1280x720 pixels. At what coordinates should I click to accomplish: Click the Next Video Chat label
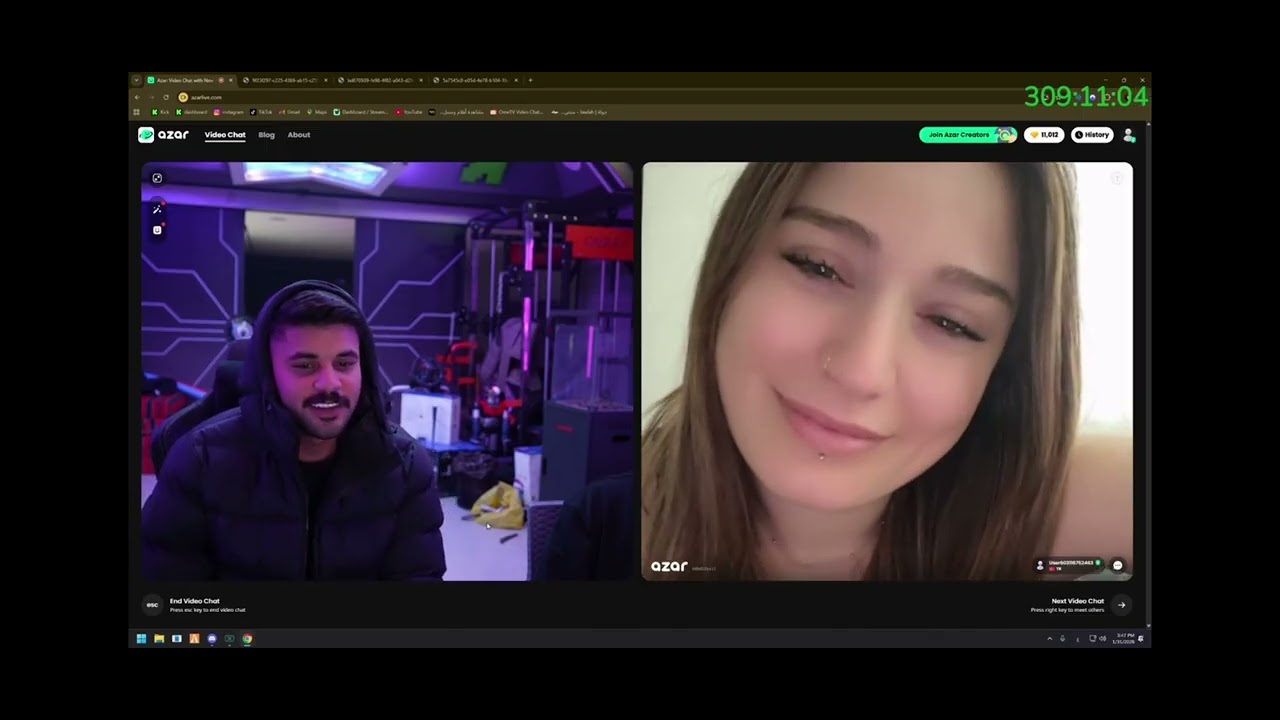coord(1078,601)
